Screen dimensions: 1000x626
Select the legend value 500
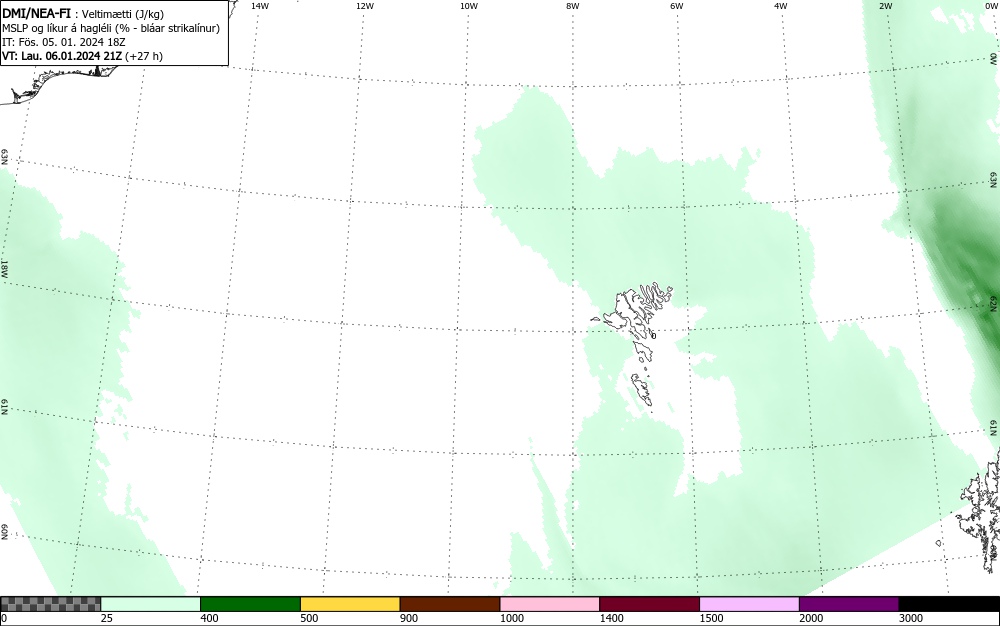[x=309, y=618]
